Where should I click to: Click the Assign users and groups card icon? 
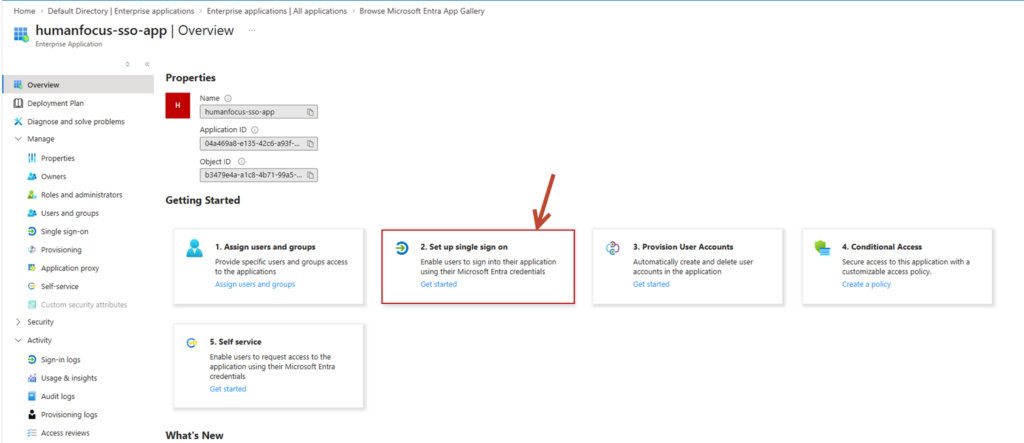click(194, 248)
